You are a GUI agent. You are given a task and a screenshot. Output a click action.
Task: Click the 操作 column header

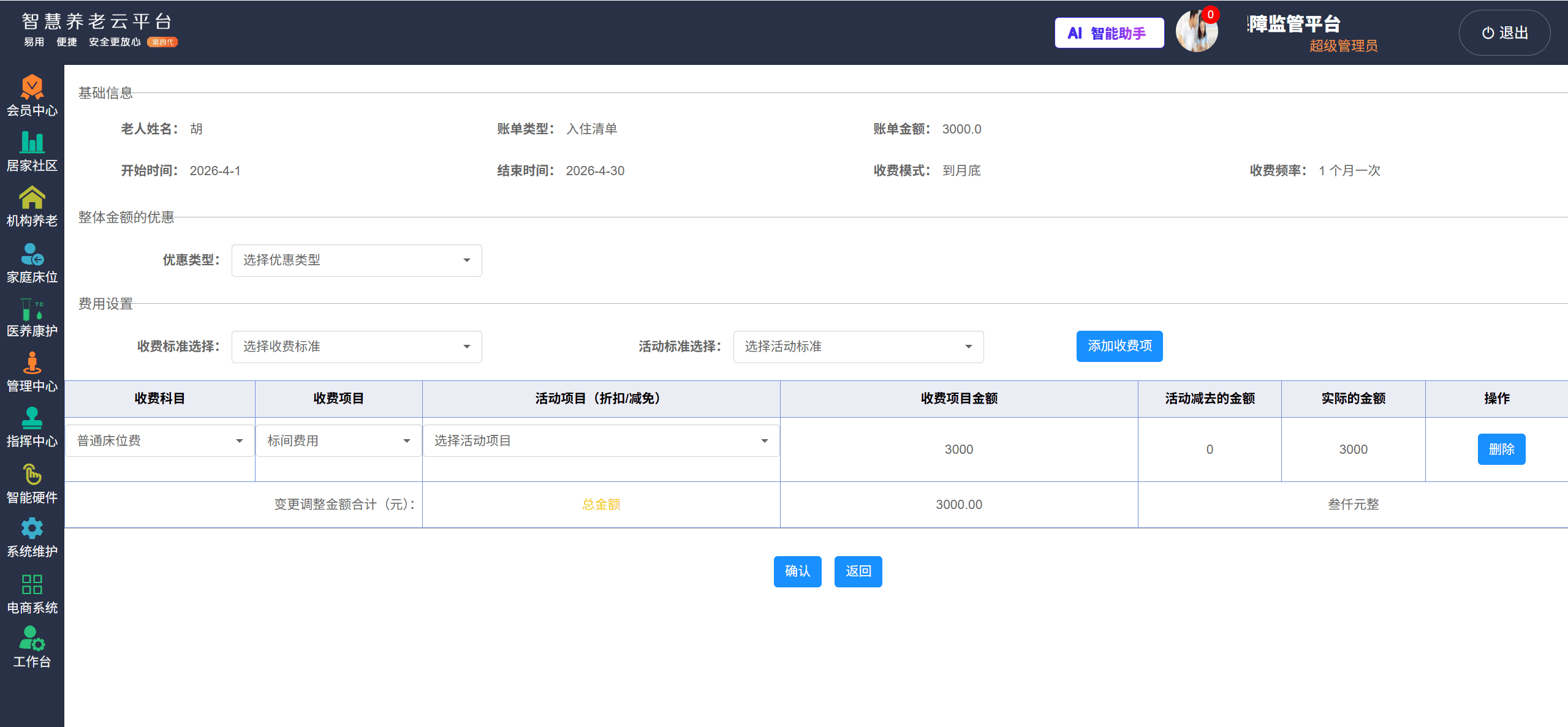point(1496,399)
